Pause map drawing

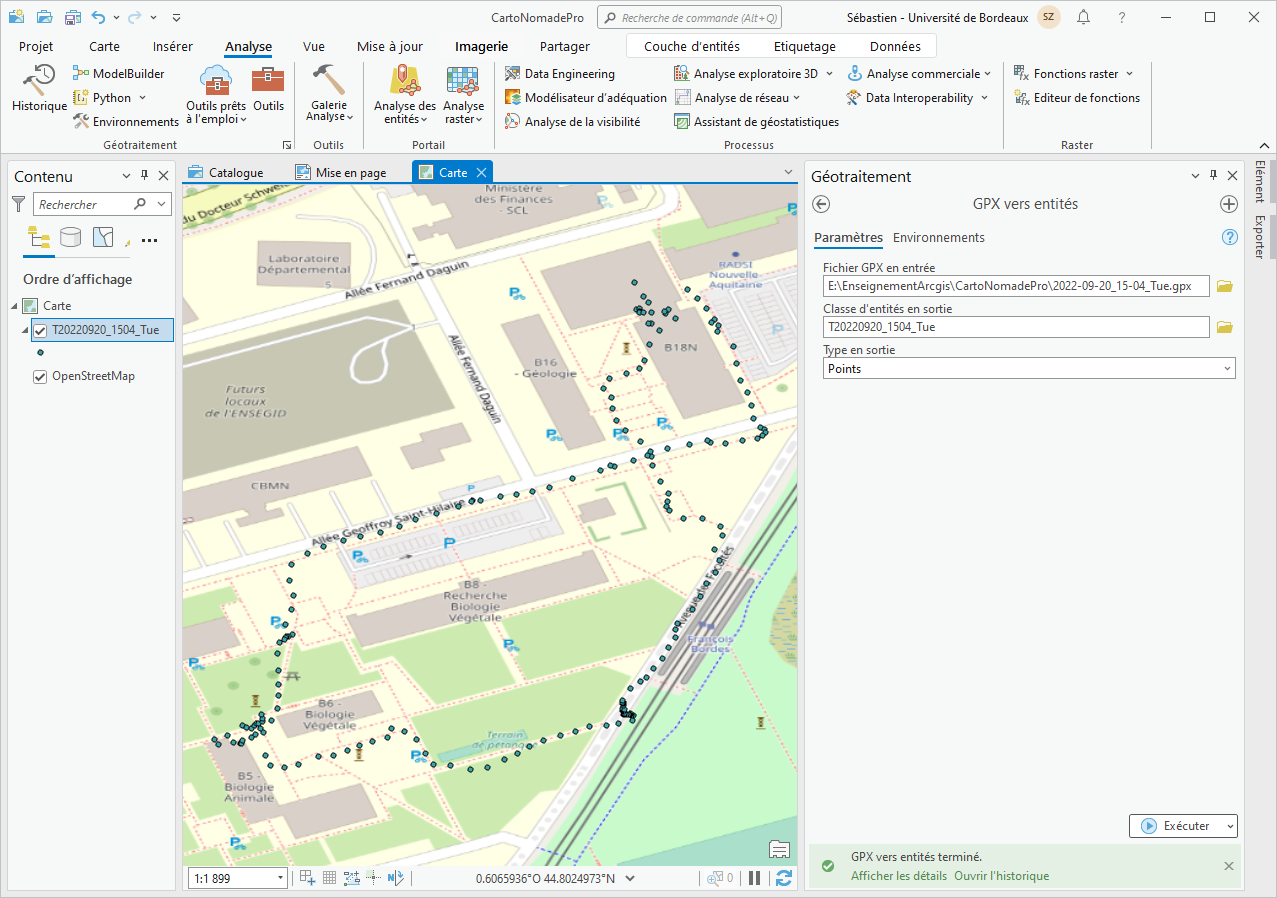(755, 878)
